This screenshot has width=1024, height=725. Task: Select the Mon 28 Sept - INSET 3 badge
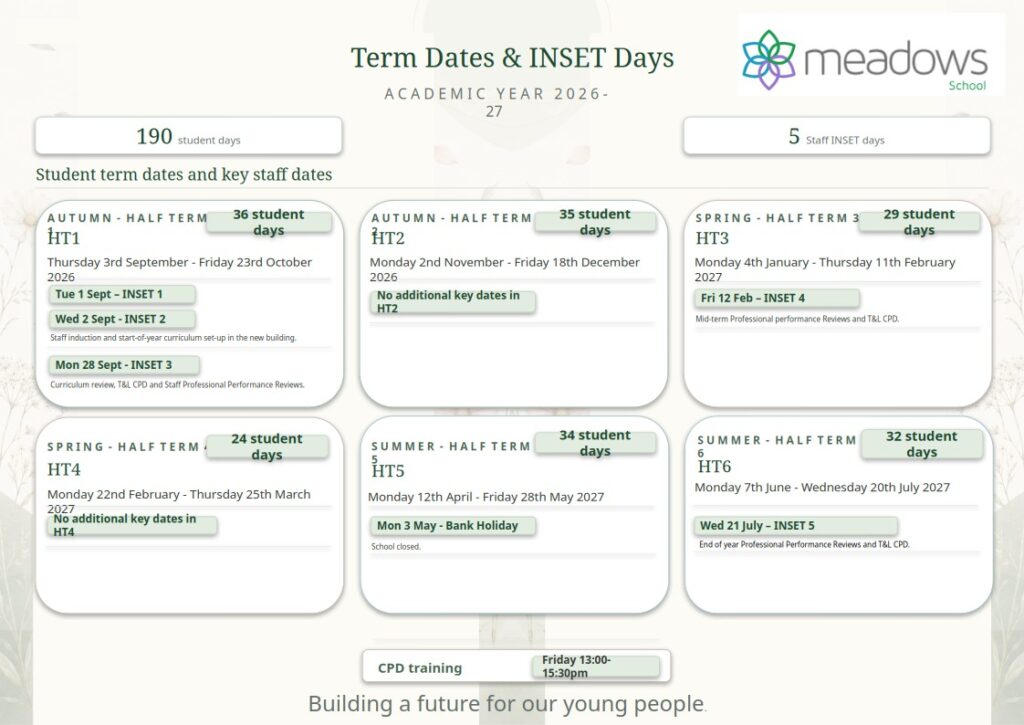point(124,365)
